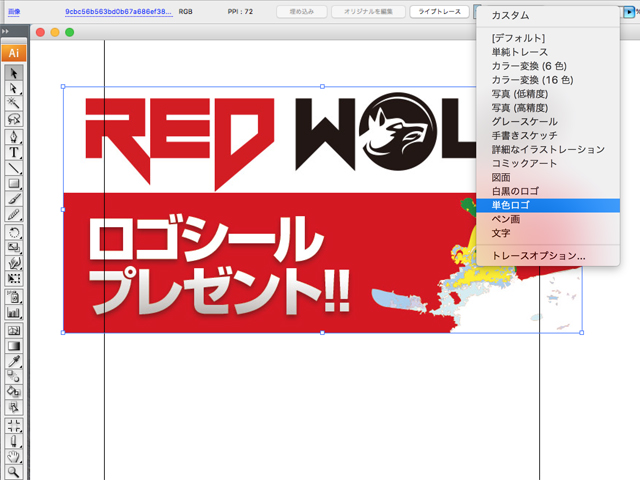Select the Line Segment tool

[14, 168]
